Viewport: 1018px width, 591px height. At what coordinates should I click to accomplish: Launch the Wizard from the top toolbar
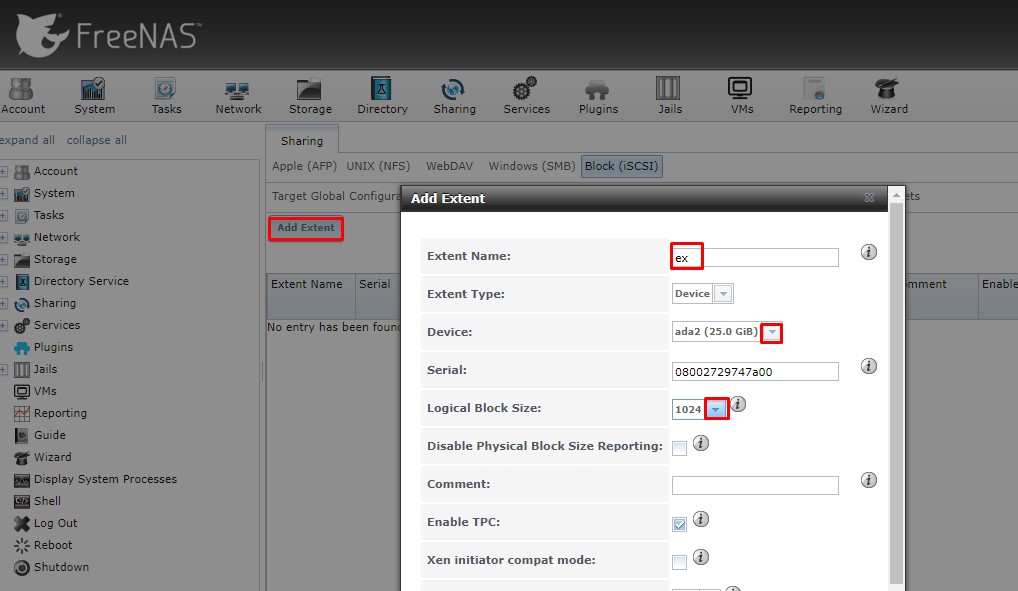(x=888, y=96)
